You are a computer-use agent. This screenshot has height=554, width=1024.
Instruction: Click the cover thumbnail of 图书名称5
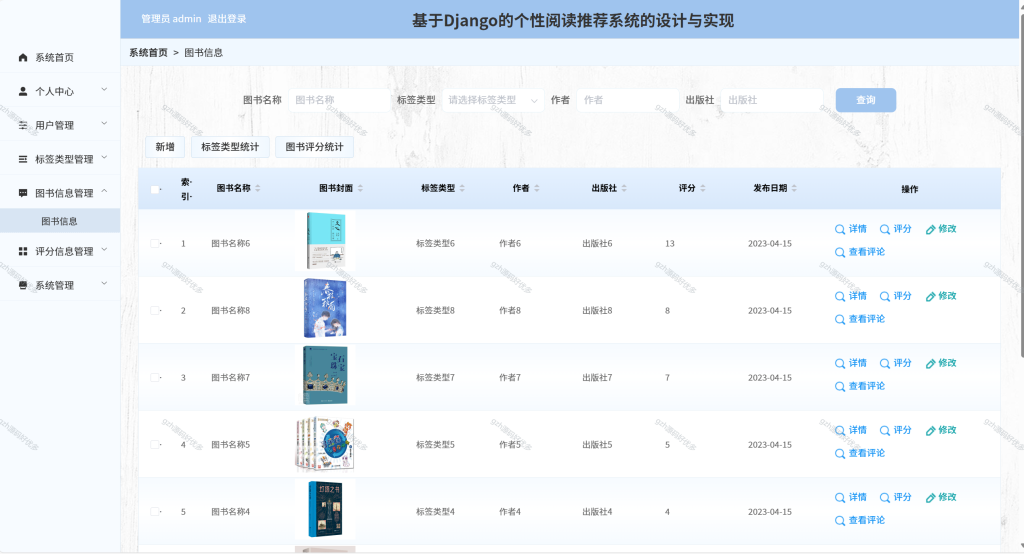[x=325, y=445]
